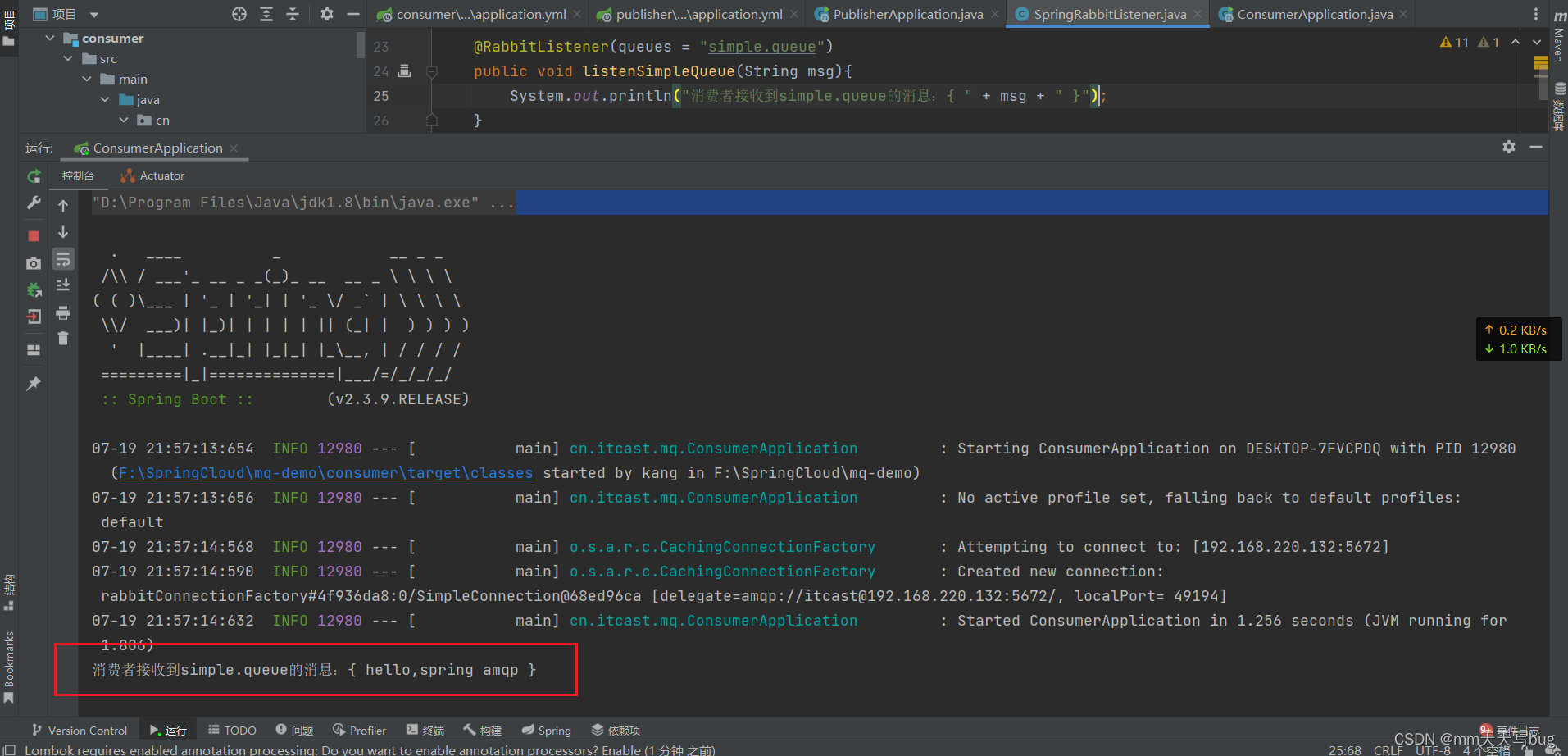Open the Spring tool window
The width and height of the screenshot is (1568, 756).
tap(547, 731)
